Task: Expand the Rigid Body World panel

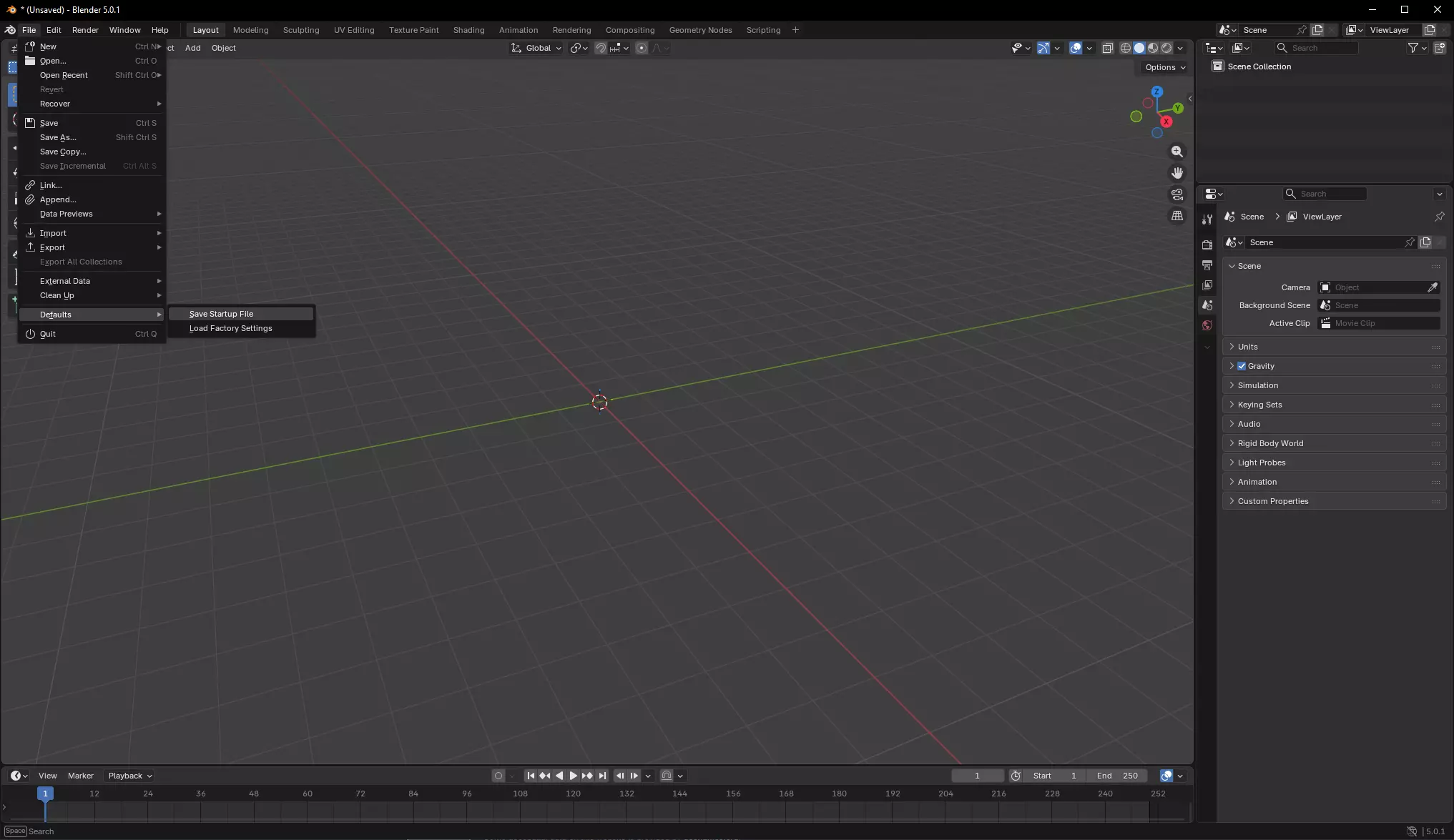Action: 1270,443
